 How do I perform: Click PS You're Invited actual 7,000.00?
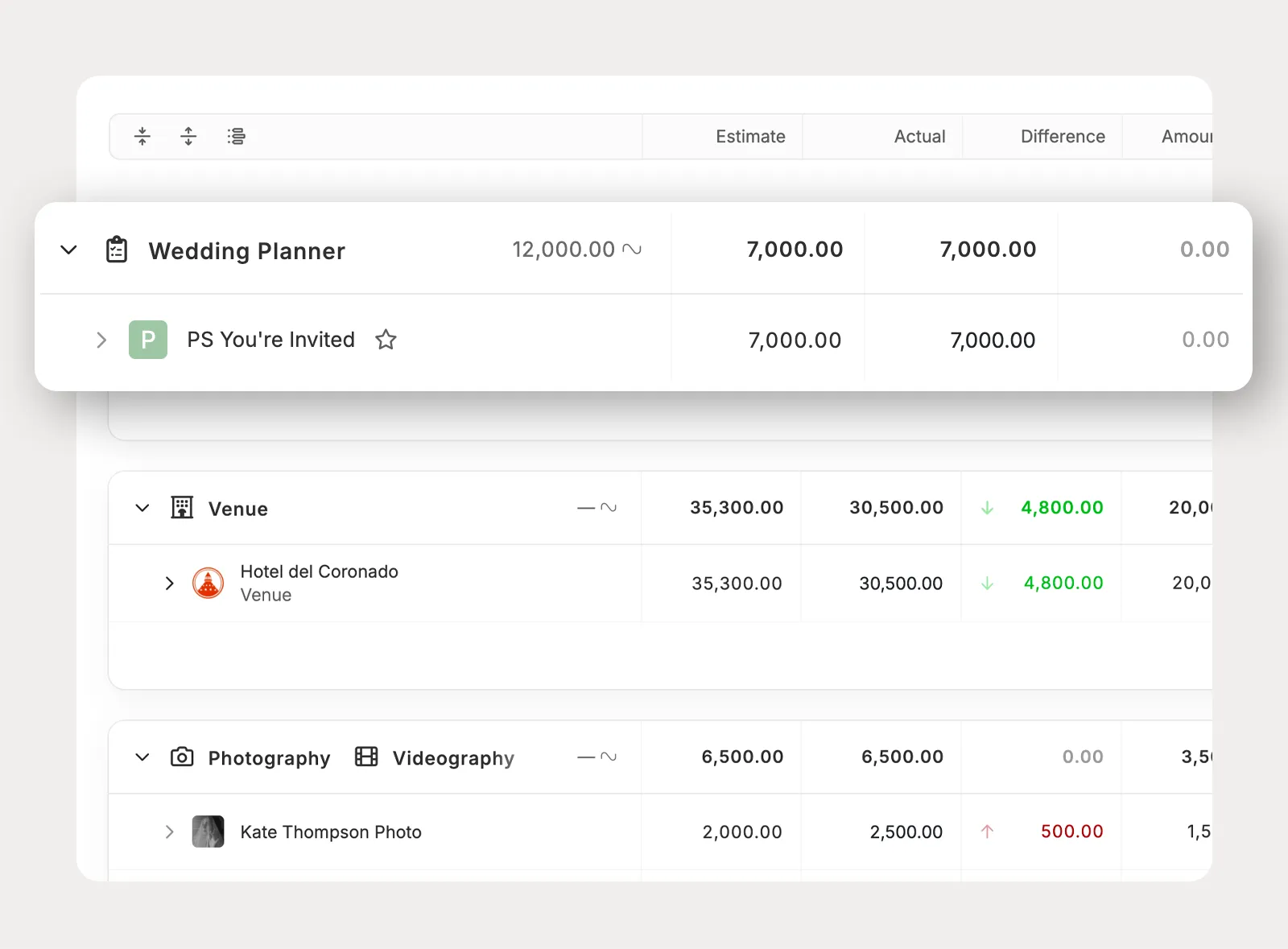(x=993, y=340)
